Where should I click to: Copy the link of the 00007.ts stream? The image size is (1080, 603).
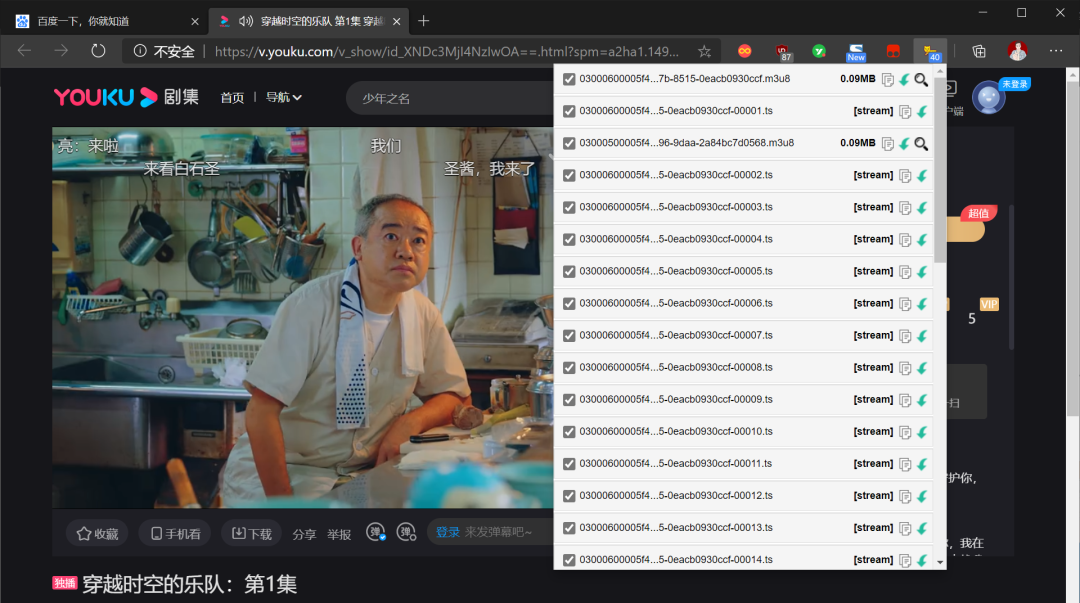pos(905,336)
